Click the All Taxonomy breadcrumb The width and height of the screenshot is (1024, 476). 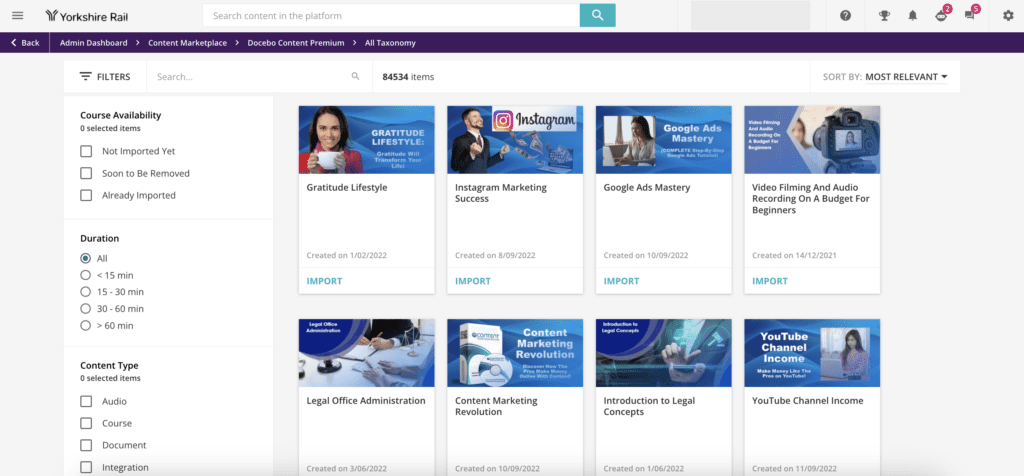tap(390, 42)
